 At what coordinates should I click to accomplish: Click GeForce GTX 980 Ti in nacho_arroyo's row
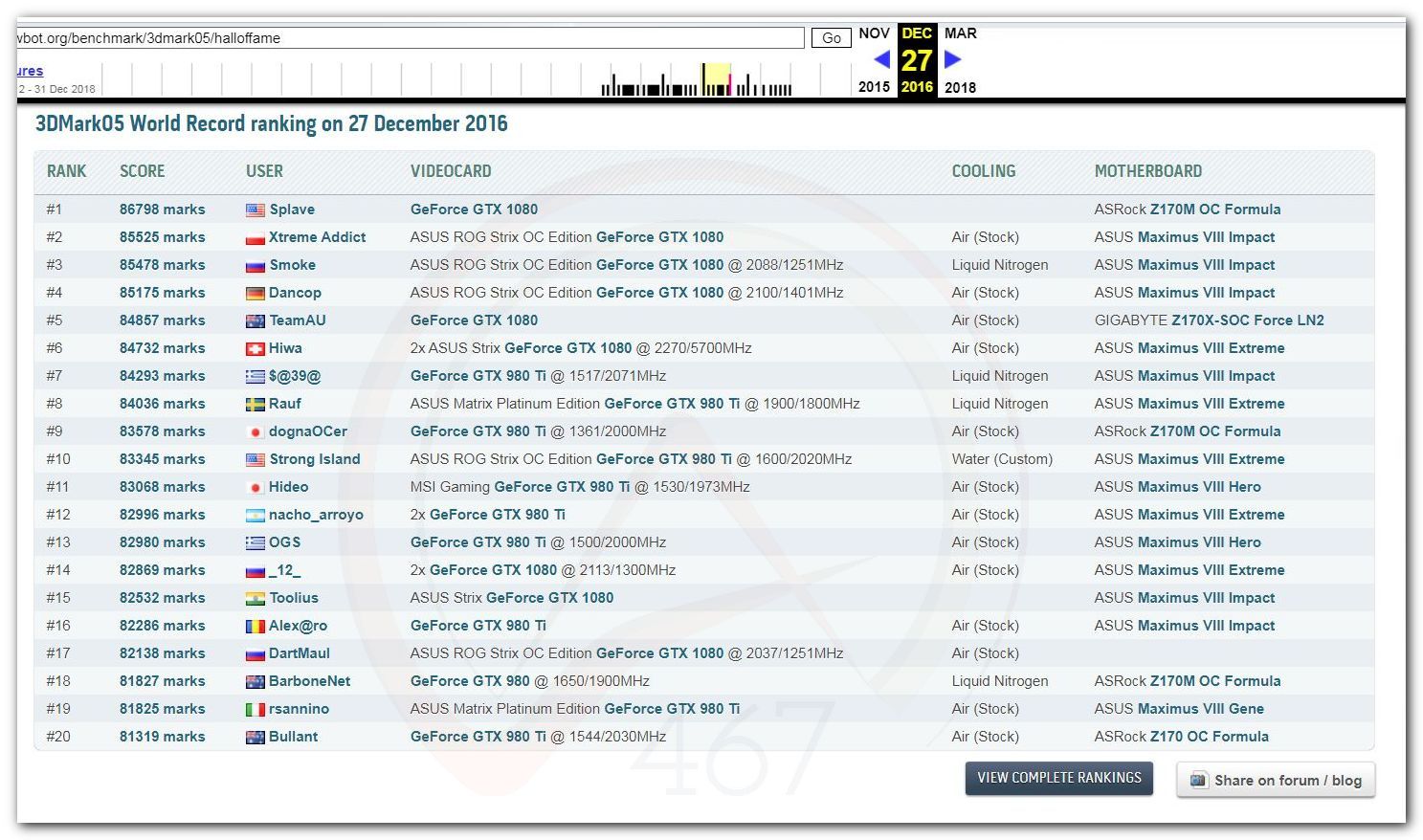[x=498, y=515]
